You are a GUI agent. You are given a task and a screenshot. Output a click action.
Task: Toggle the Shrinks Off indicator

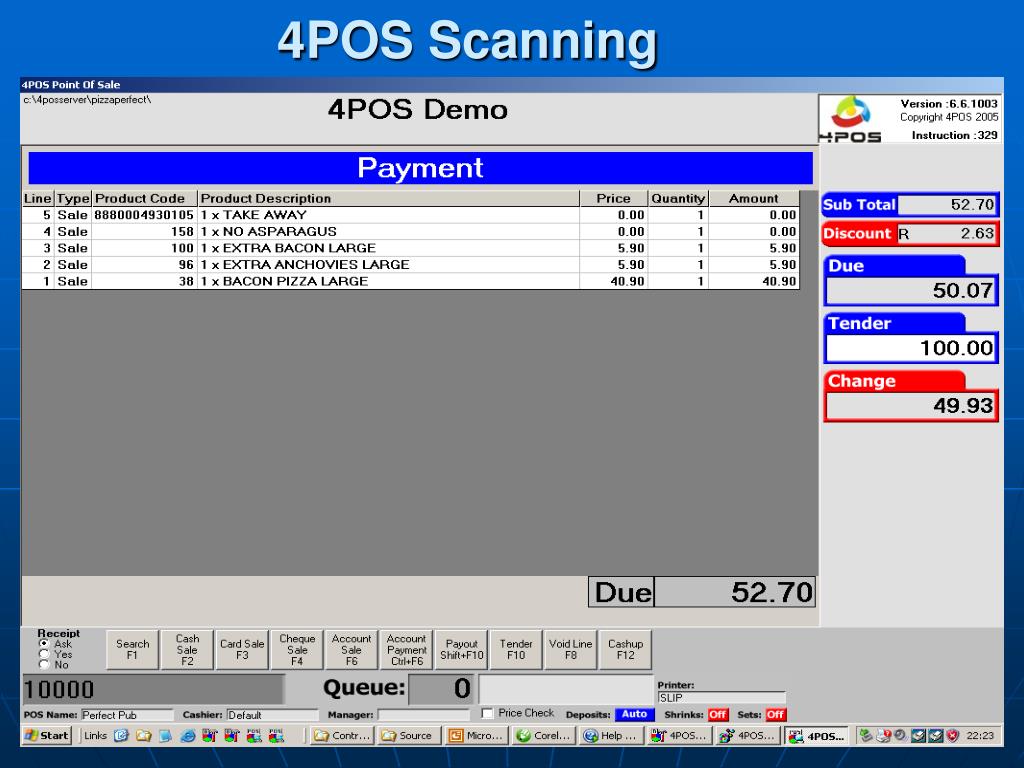(718, 714)
